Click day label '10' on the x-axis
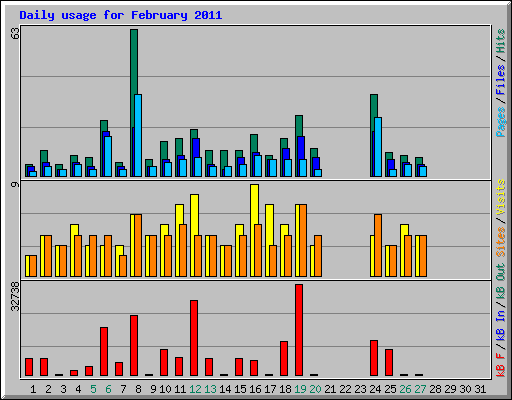 click(165, 389)
